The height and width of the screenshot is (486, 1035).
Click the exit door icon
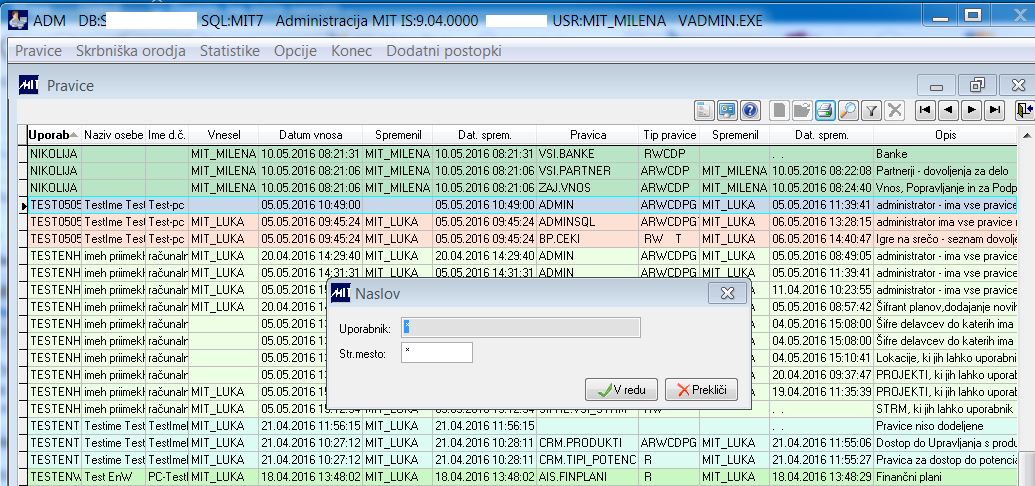(1024, 110)
